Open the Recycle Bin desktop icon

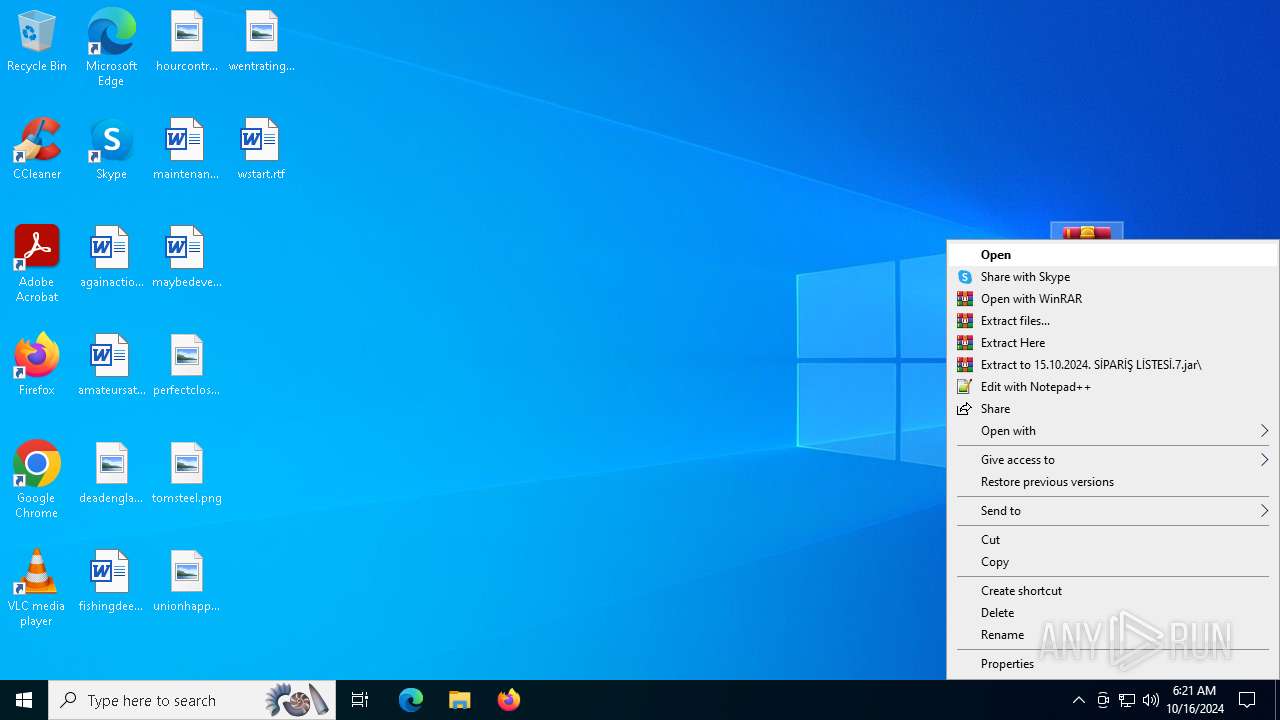click(37, 41)
